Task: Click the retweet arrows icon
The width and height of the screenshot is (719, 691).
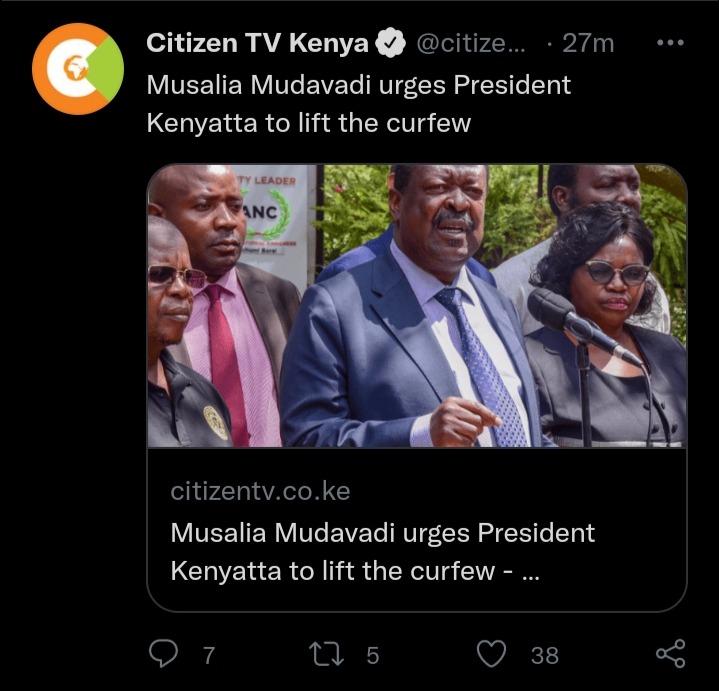Action: click(326, 654)
